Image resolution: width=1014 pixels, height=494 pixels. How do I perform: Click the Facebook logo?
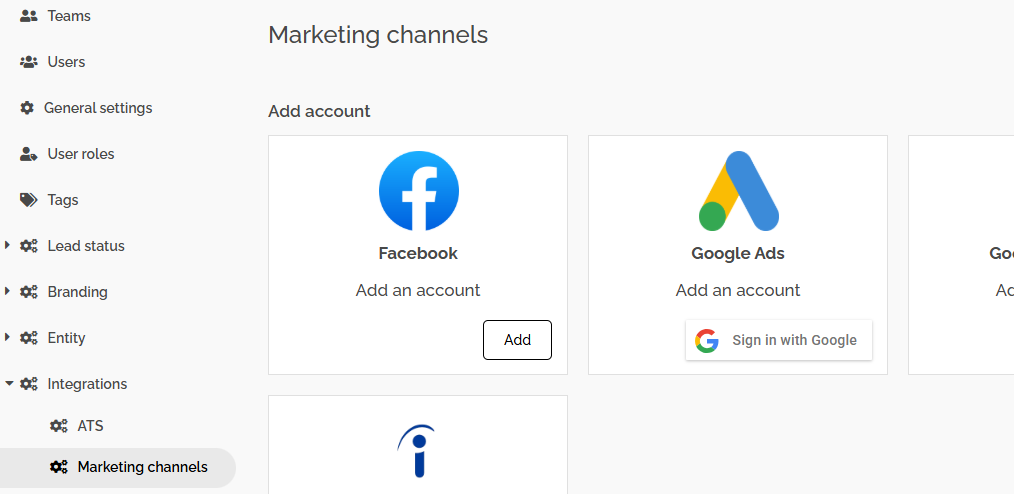click(418, 191)
